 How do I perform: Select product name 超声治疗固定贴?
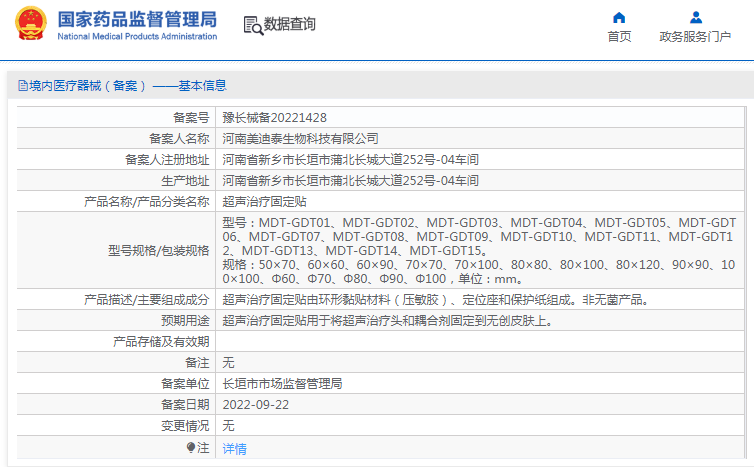coord(264,202)
